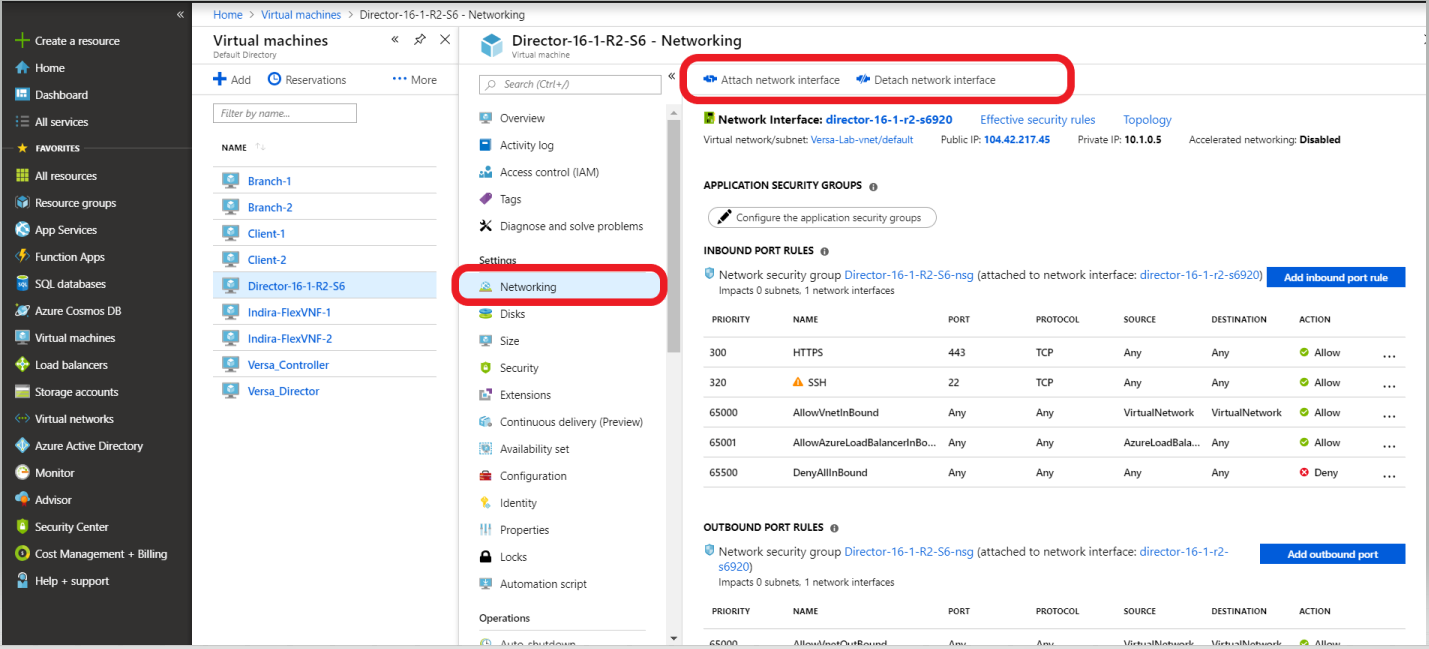Image resolution: width=1429 pixels, height=649 pixels.
Task: Click Configure the application security groups
Action: (822, 217)
